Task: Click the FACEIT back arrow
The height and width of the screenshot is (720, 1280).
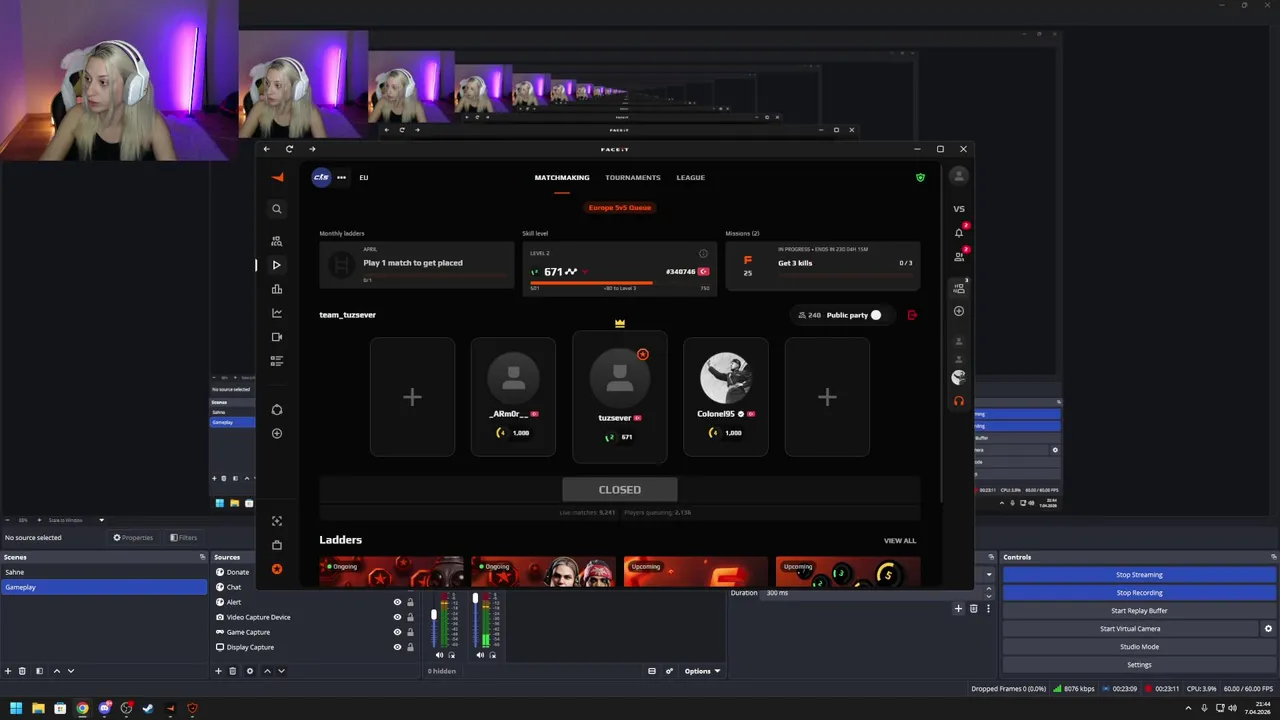Action: click(x=267, y=149)
